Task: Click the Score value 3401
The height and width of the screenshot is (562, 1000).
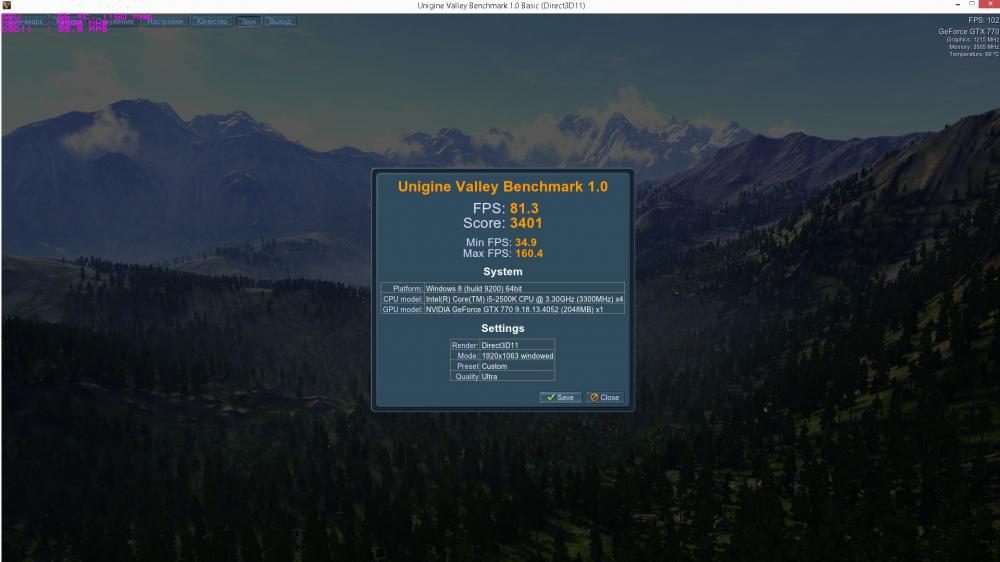Action: (x=526, y=223)
